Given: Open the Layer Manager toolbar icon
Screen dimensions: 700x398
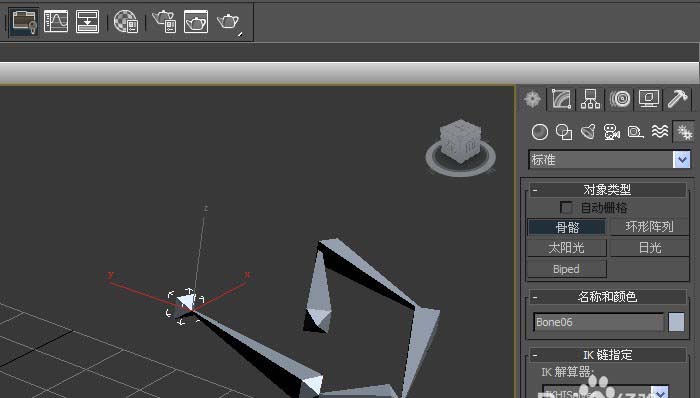Looking at the screenshot, I should click(24, 21).
